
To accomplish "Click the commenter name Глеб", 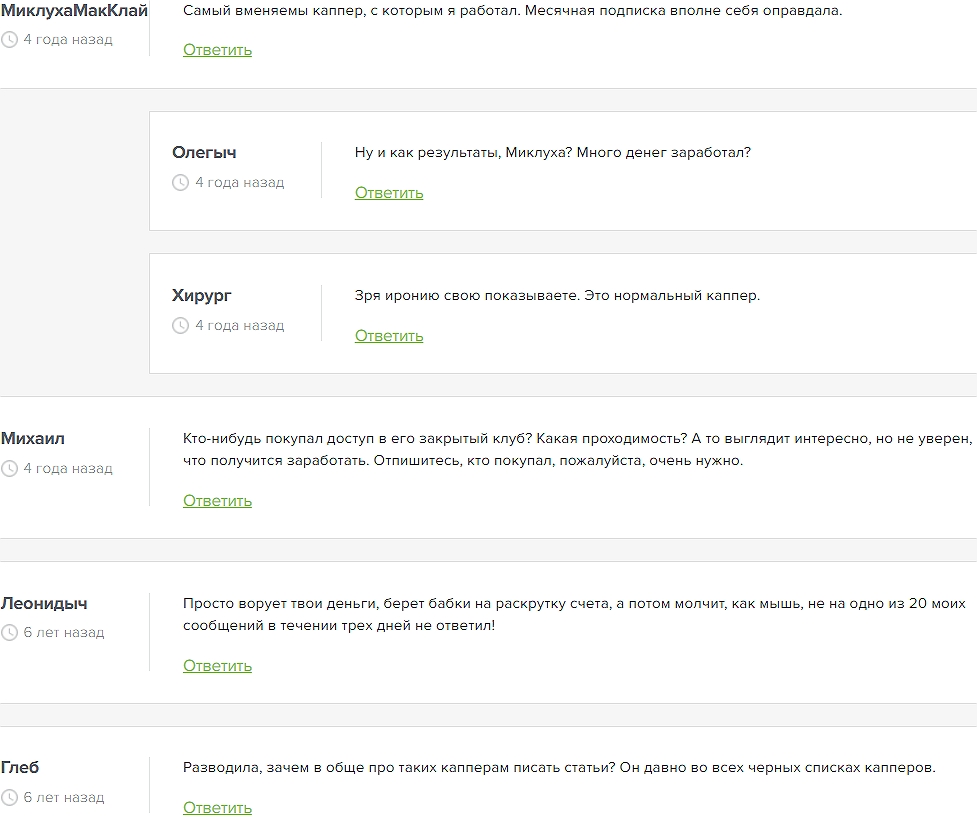I will click(20, 768).
